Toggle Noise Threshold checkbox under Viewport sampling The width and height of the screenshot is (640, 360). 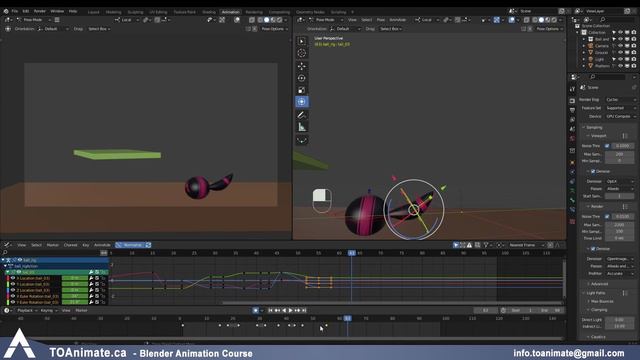(607, 146)
